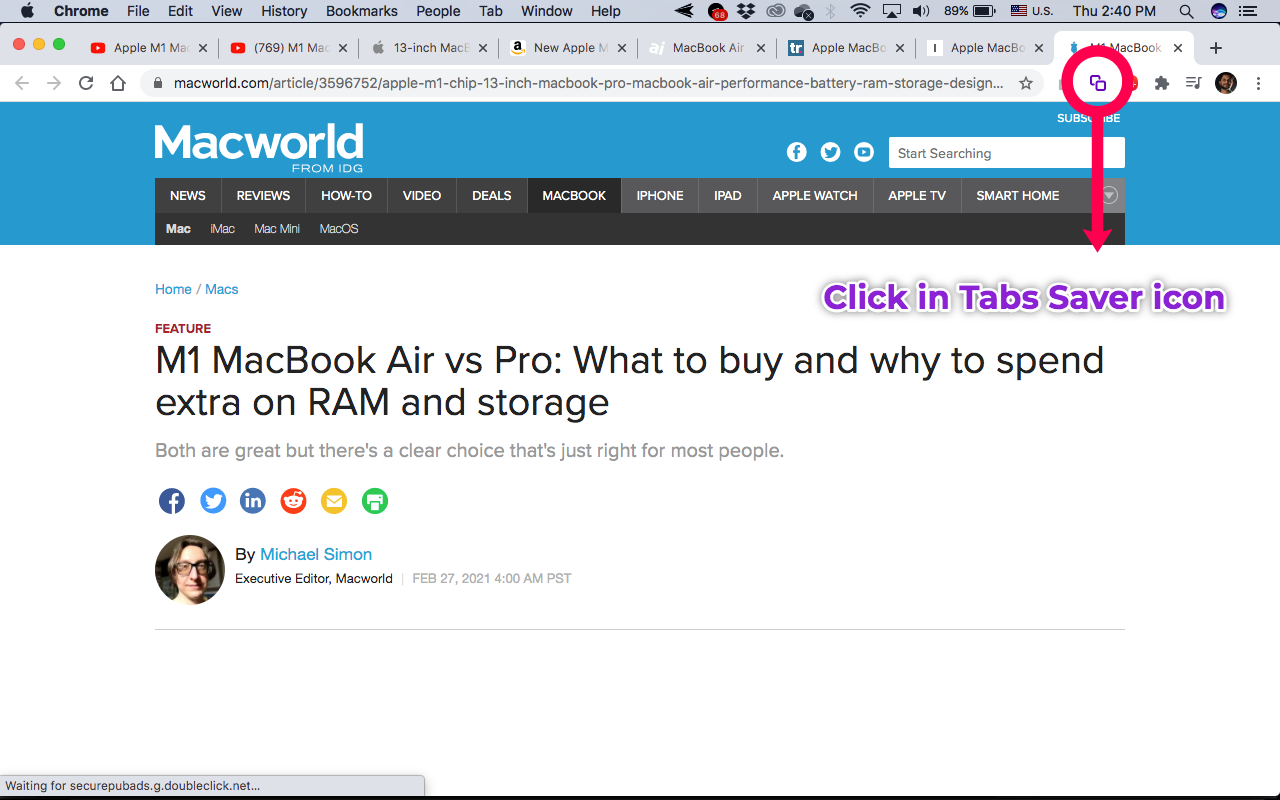Open the Bookmarks menu
The height and width of the screenshot is (800, 1280).
(361, 11)
